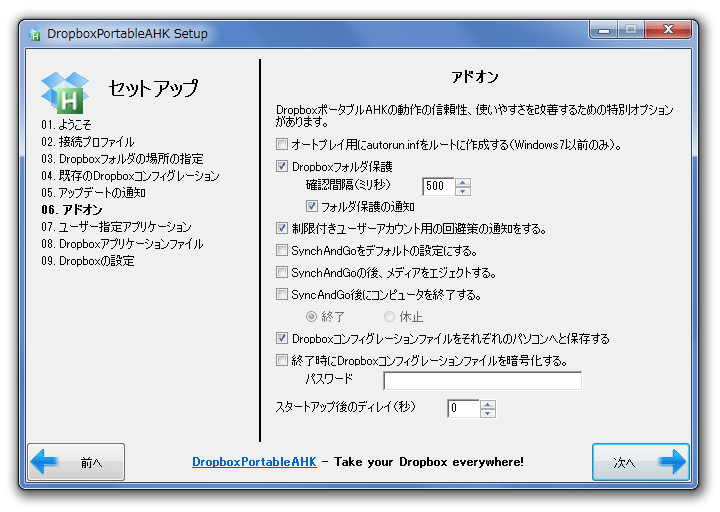Select step 01. ようこそ
Screen dimensions: 720x512
[x=66, y=124]
